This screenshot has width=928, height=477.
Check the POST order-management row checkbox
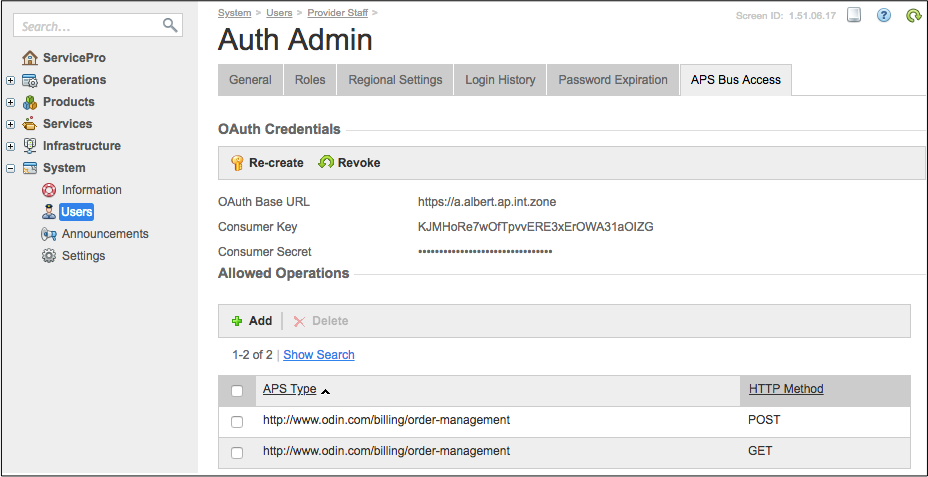click(x=237, y=422)
